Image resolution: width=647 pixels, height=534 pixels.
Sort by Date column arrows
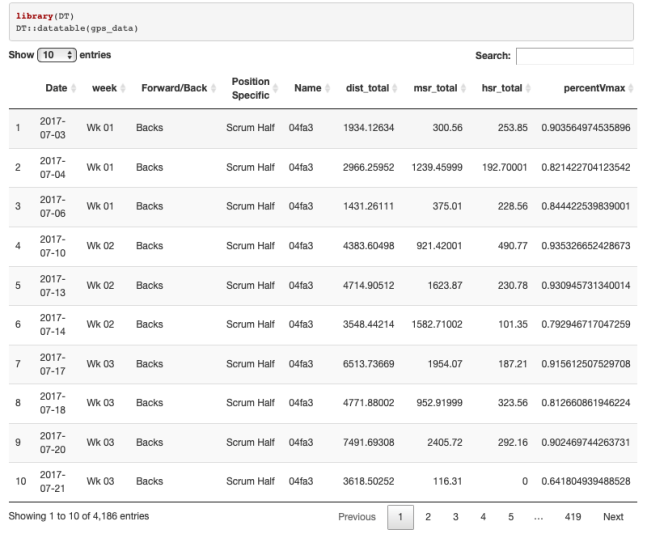coord(73,88)
